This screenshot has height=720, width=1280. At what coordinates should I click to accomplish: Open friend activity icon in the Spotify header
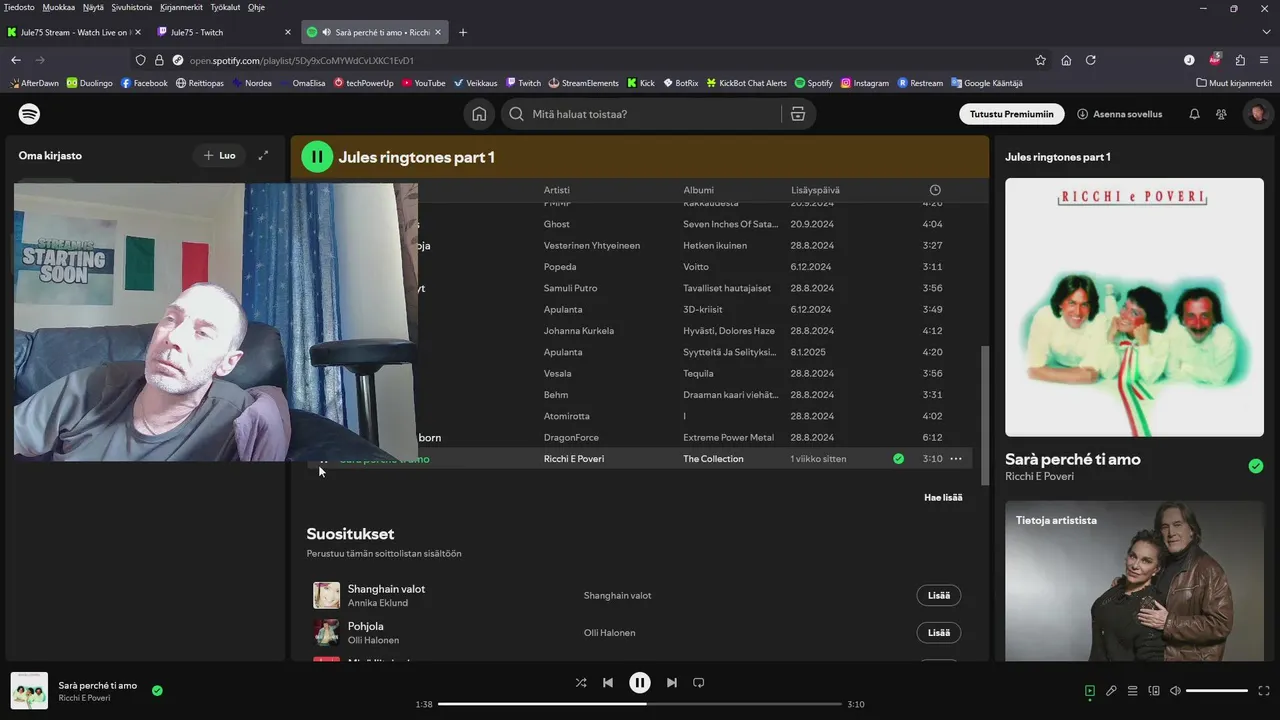click(1221, 114)
